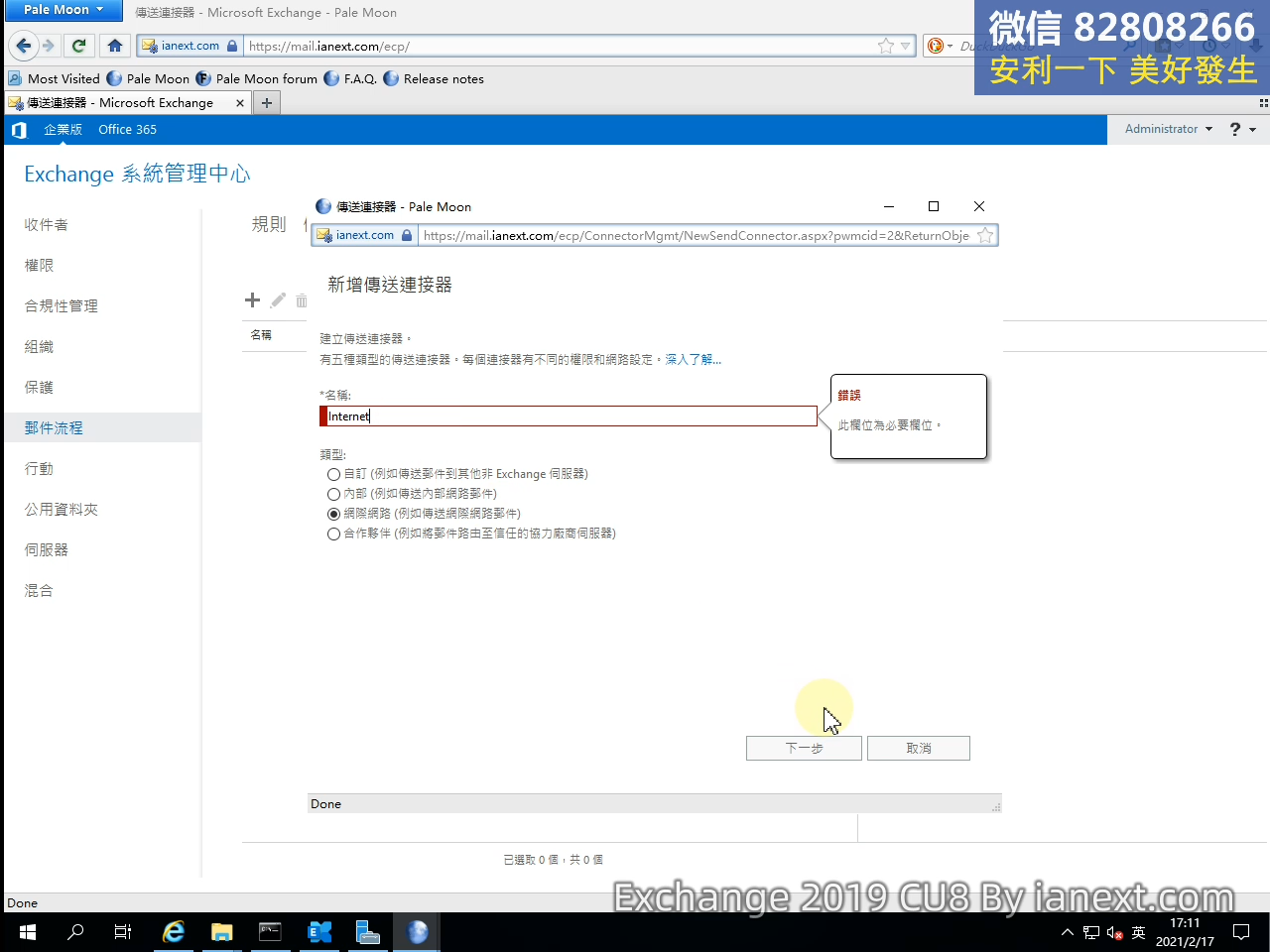Go to the browser Home icon

[x=115, y=46]
